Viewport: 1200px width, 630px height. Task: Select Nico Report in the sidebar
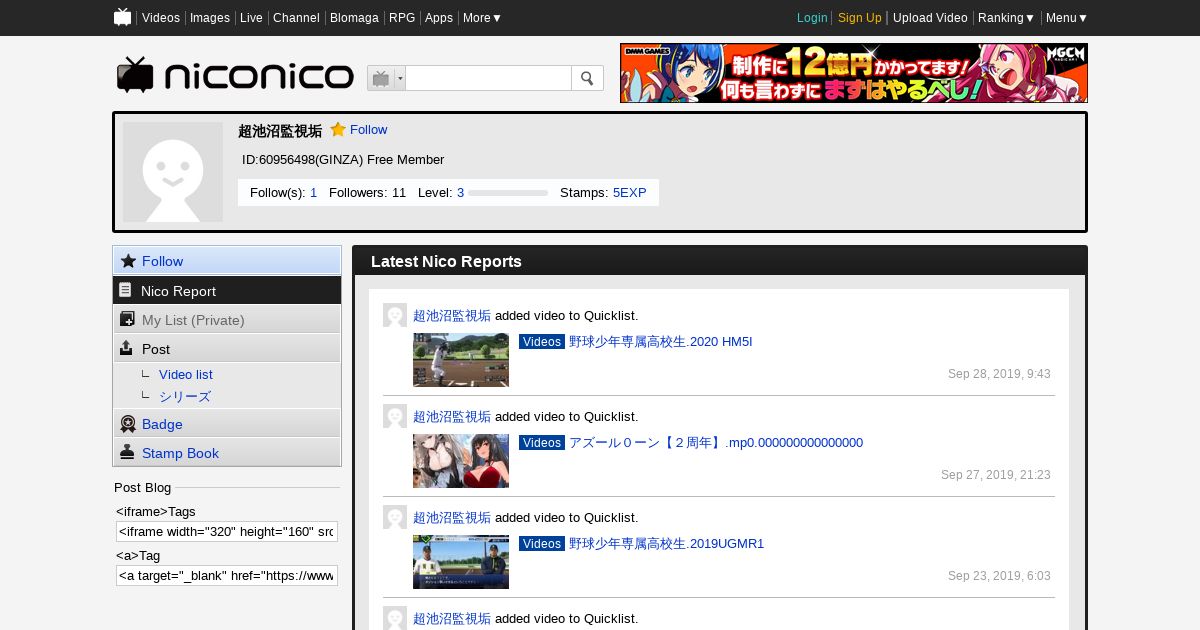(227, 290)
